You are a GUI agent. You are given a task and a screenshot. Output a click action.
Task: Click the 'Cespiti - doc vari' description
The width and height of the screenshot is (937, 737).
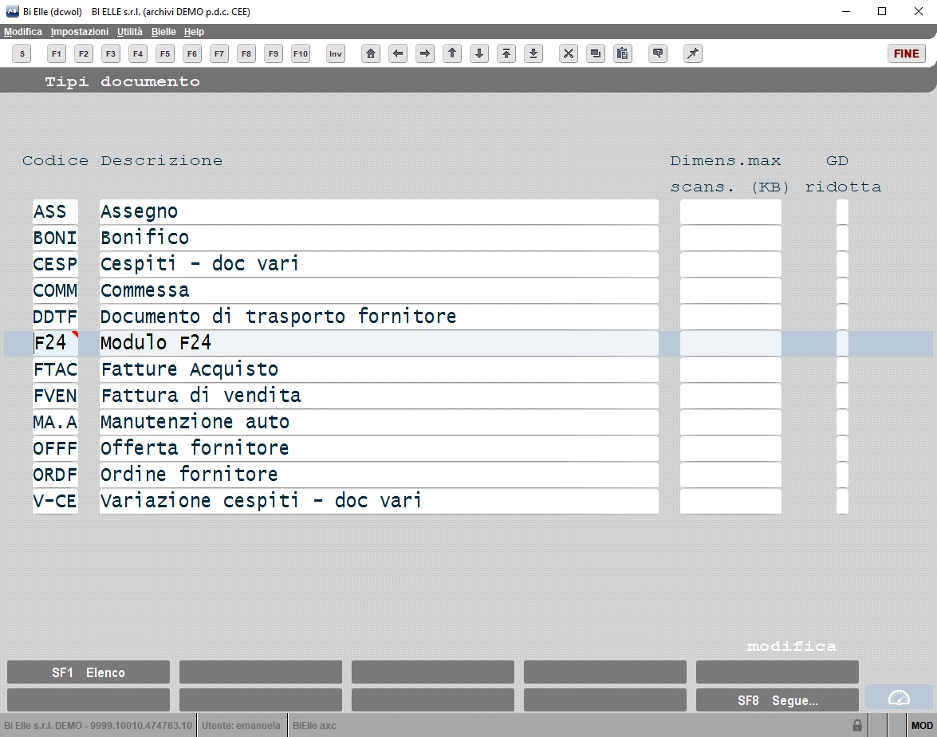[x=379, y=264]
